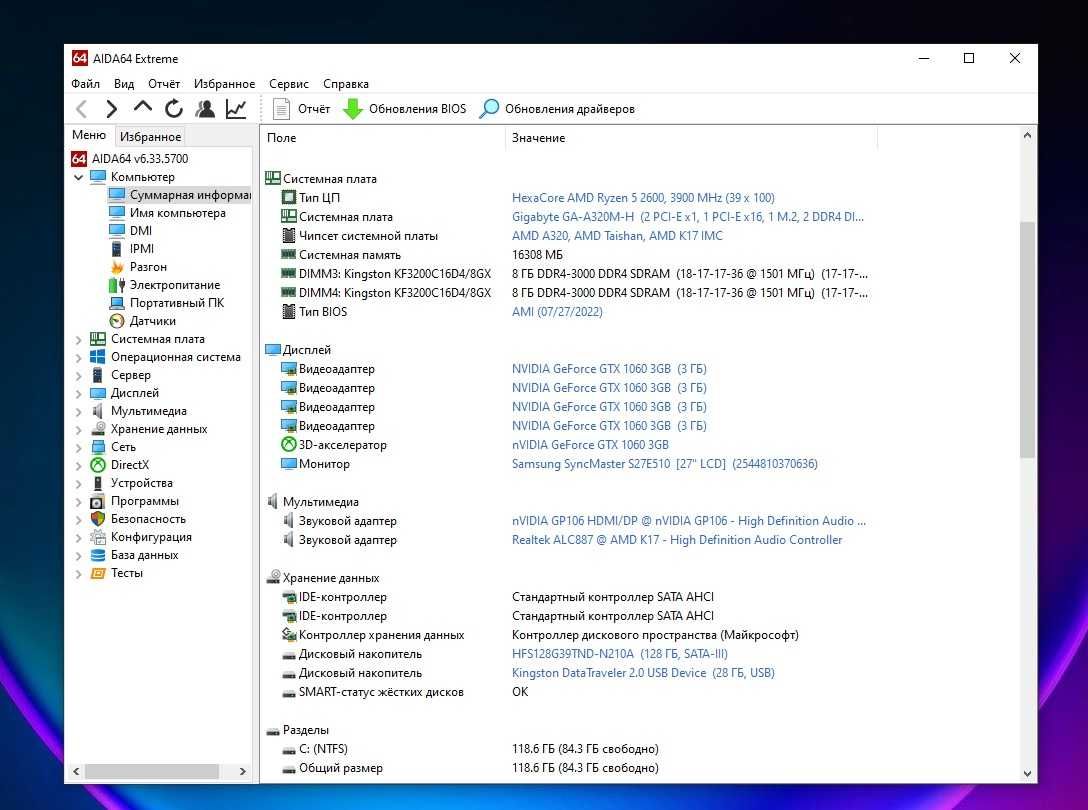Open HexaCore AMD Ryzen 5 2600 link
This screenshot has height=810, width=1088.
tap(643, 198)
